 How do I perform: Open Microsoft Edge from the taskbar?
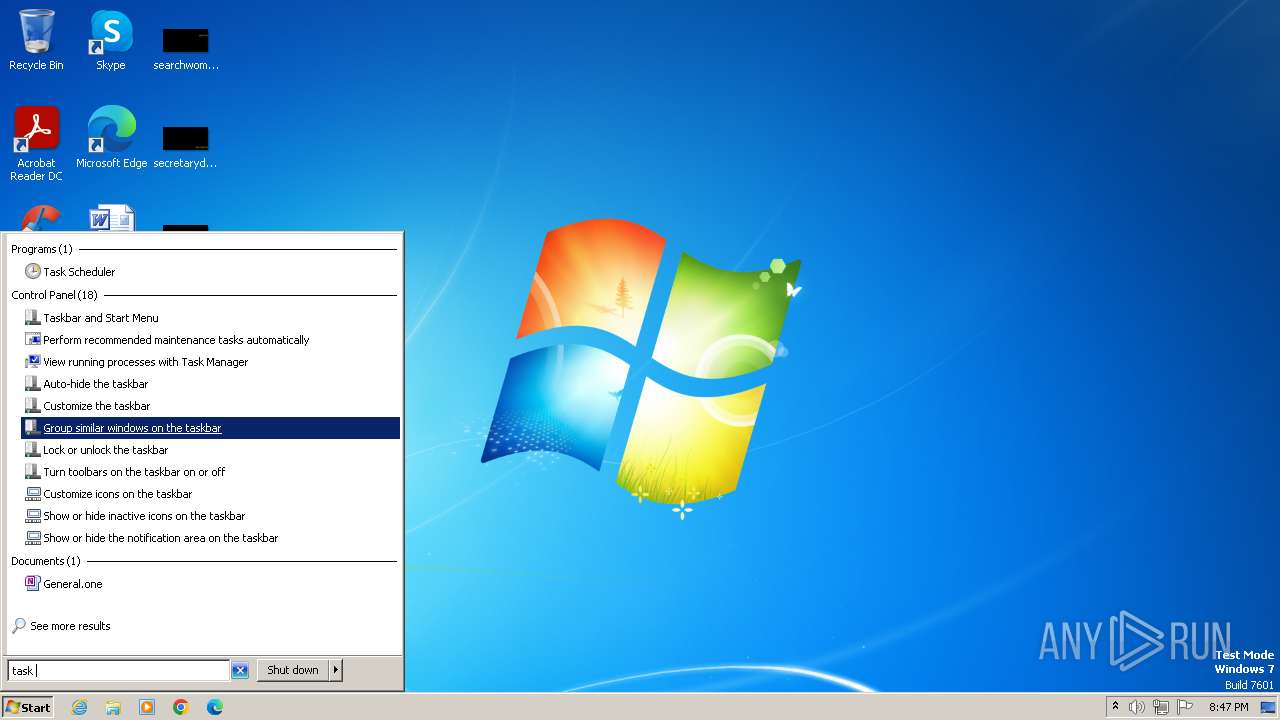tap(215, 707)
